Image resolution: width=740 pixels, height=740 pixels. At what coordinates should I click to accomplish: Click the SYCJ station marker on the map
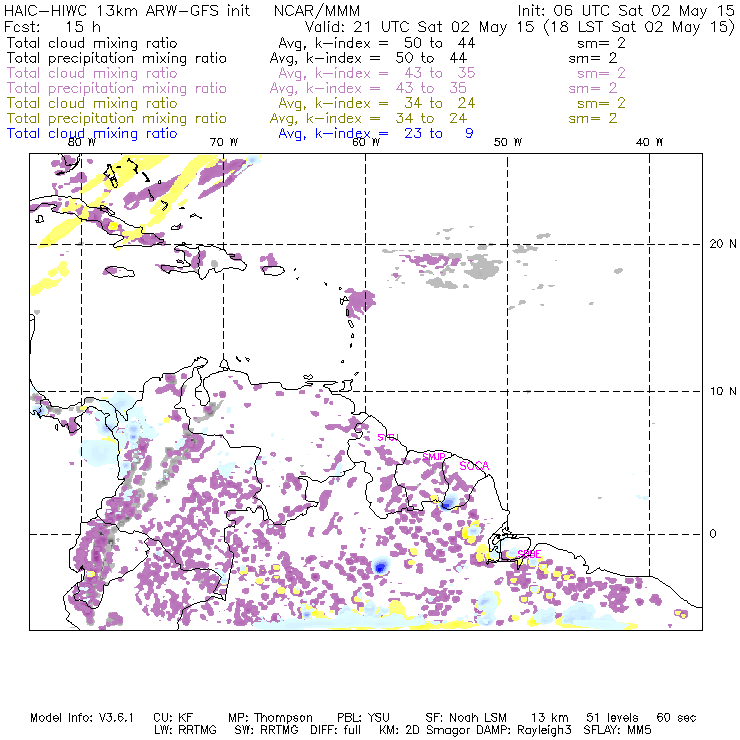[x=388, y=437]
